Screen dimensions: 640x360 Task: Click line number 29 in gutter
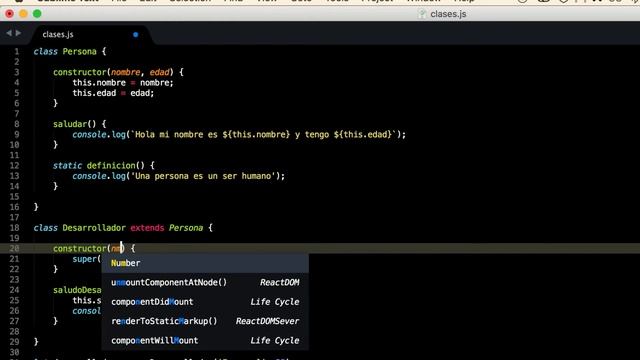14,342
